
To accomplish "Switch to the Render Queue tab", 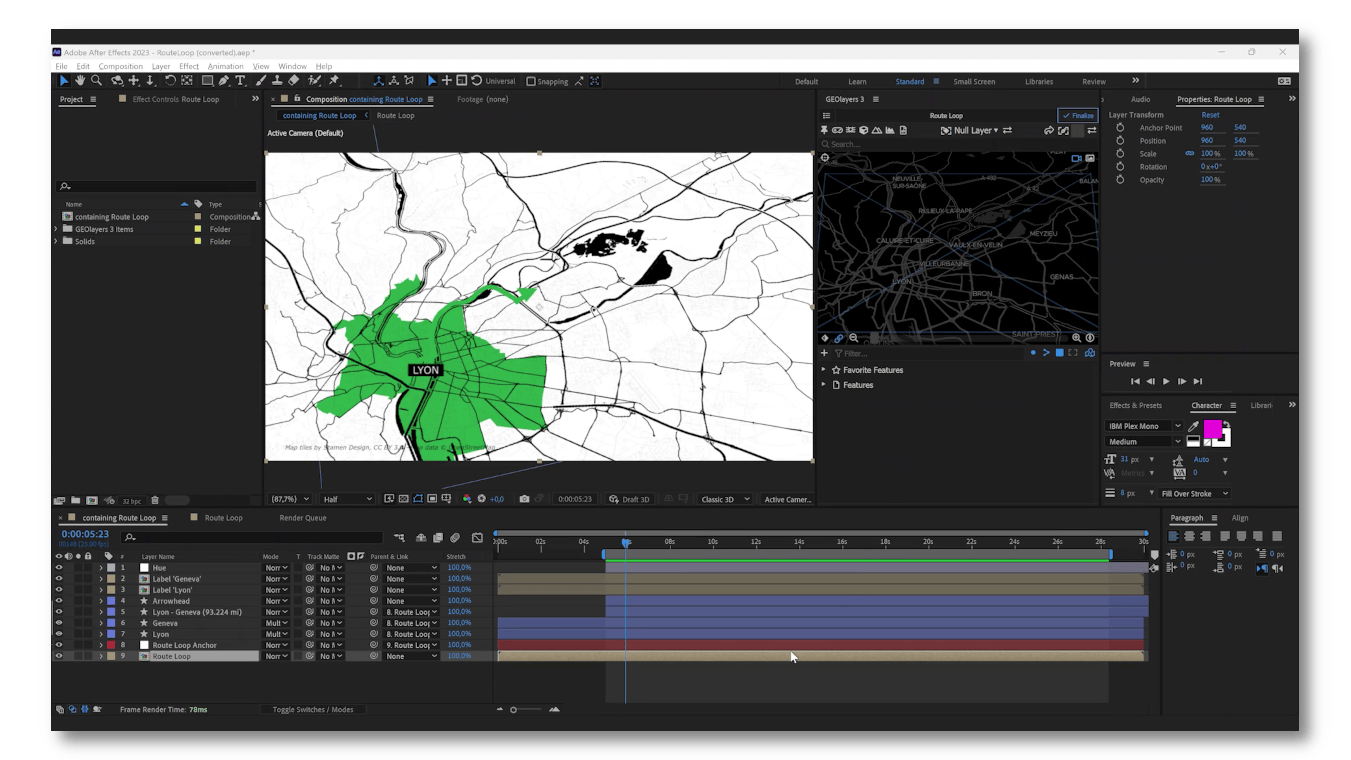I will pyautogui.click(x=303, y=518).
